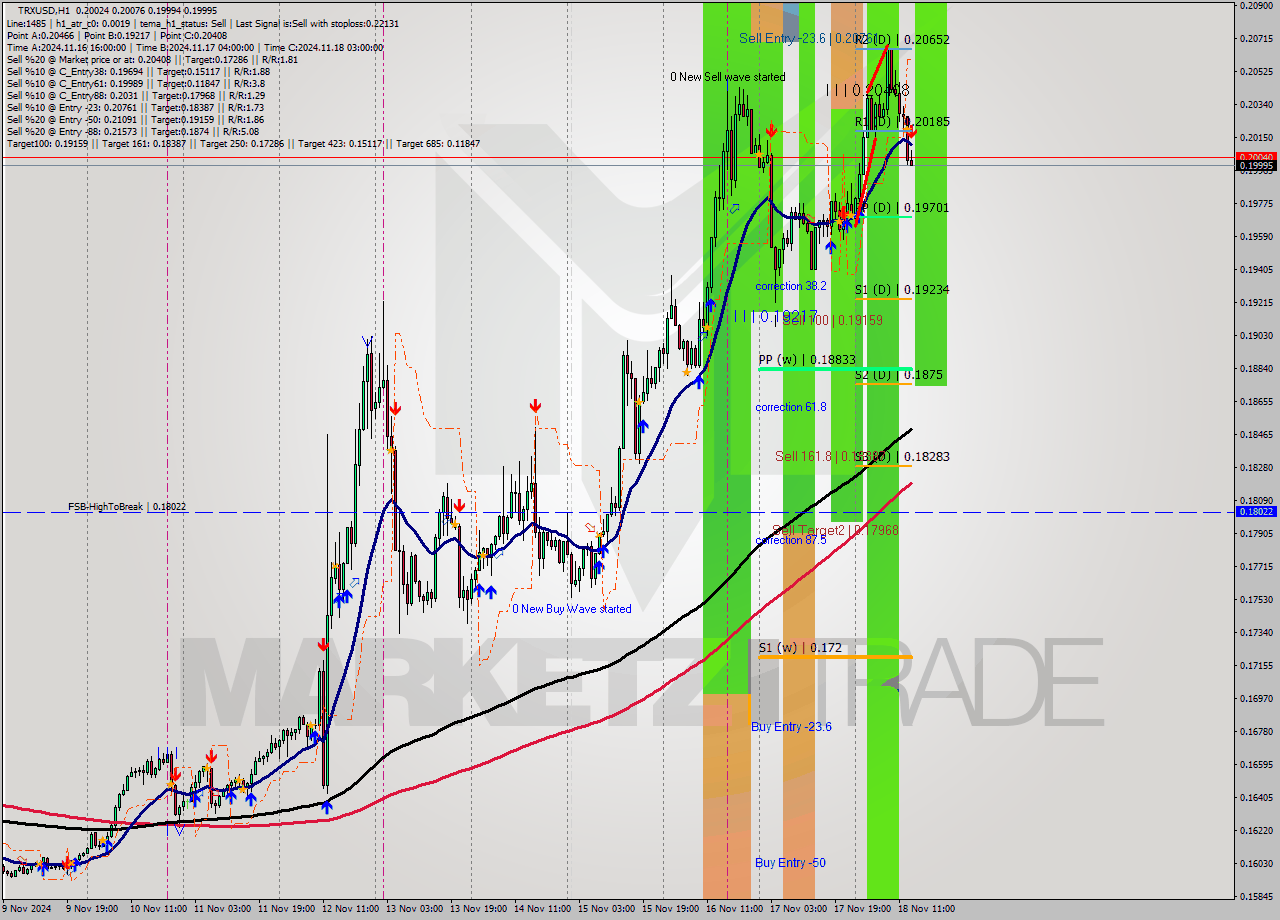1280x920 pixels.
Task: Click the 'Target100: 0.19159' targets line
Action: coord(243,144)
